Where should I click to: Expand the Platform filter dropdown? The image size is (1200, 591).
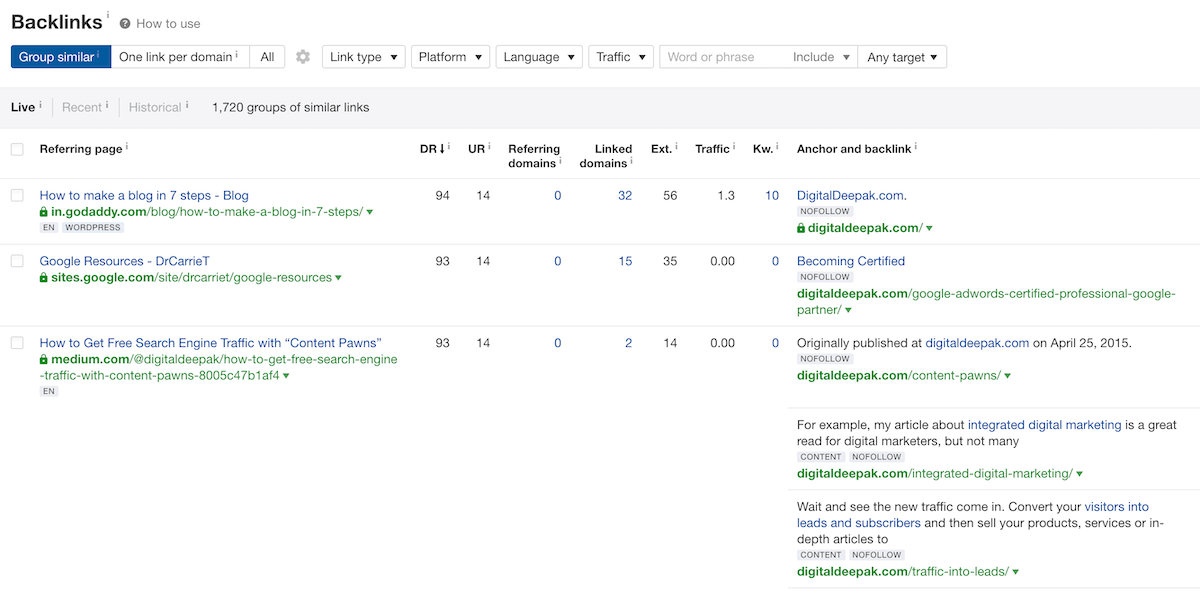pyautogui.click(x=450, y=57)
